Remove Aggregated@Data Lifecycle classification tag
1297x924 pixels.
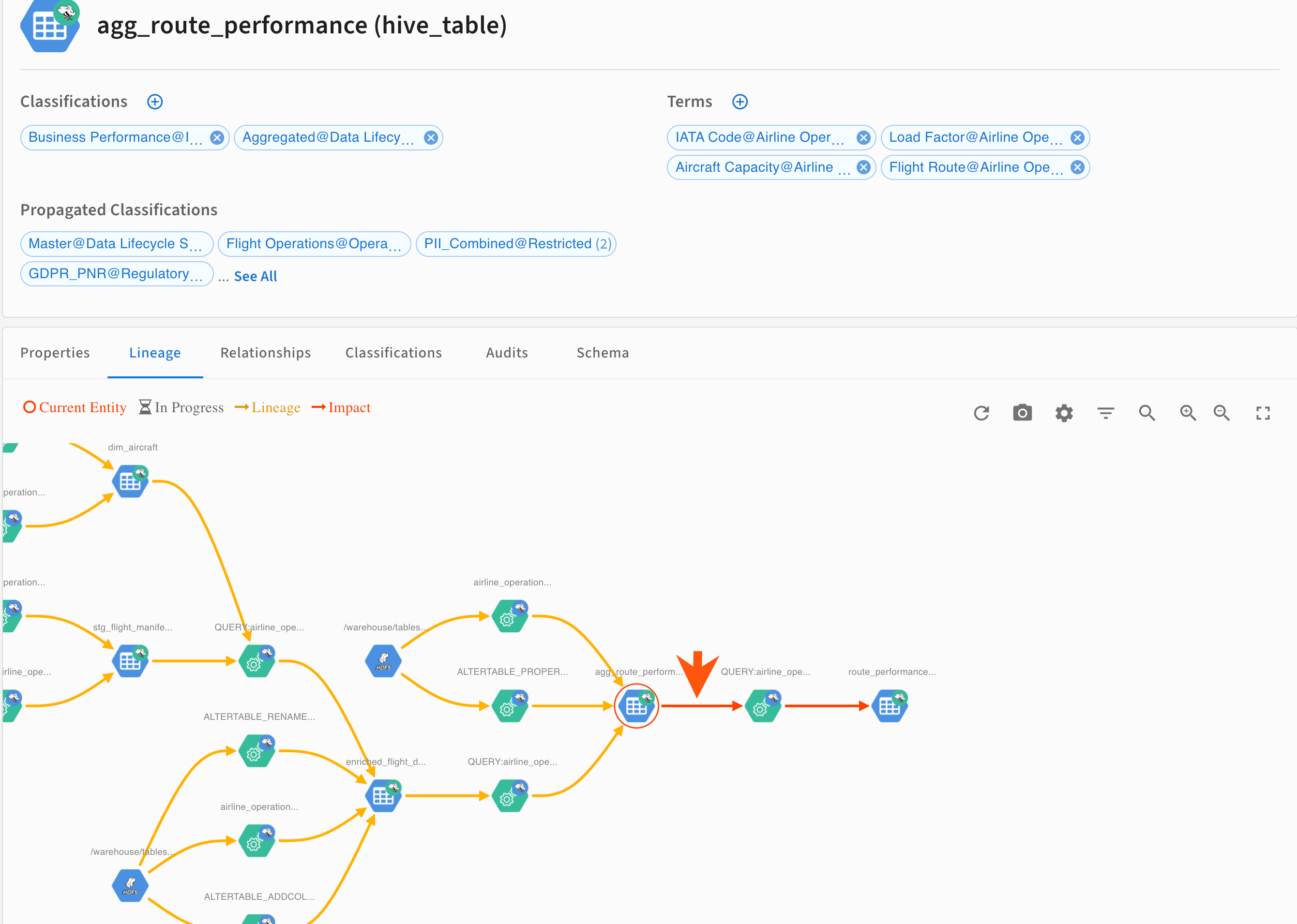tap(431, 138)
